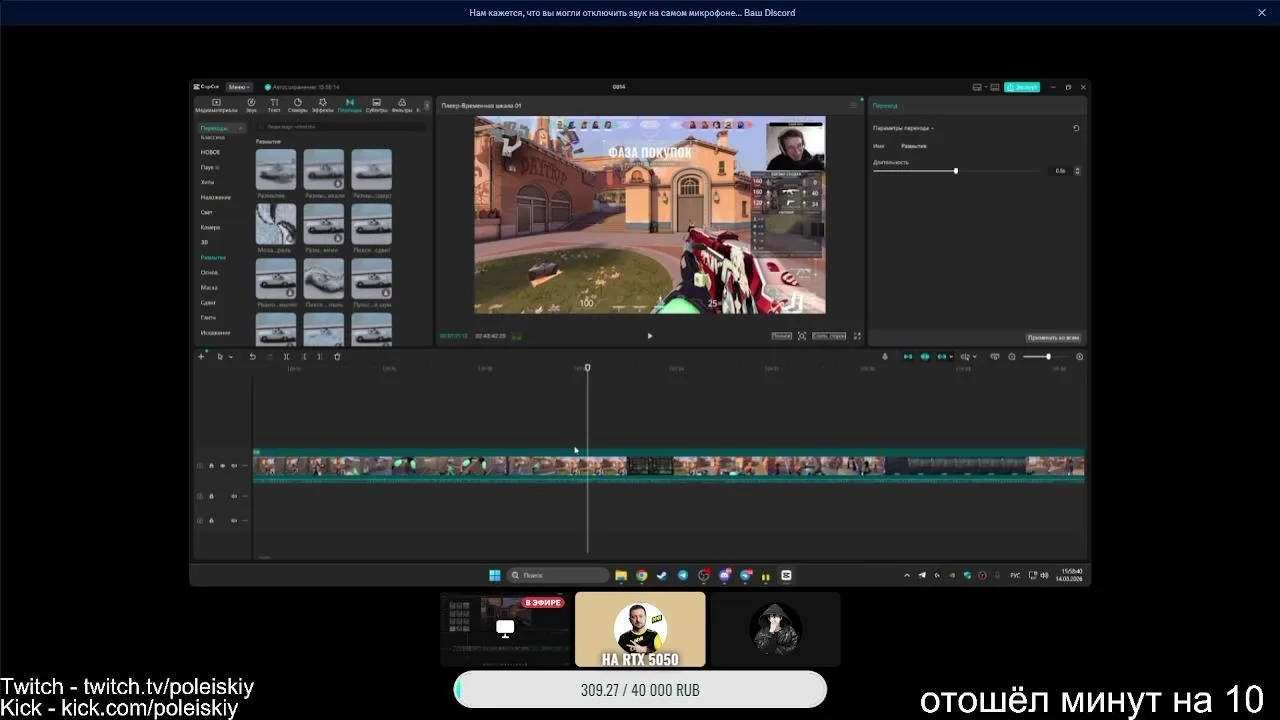Select the 3D transition category
The image size is (1280, 720).
(x=204, y=242)
